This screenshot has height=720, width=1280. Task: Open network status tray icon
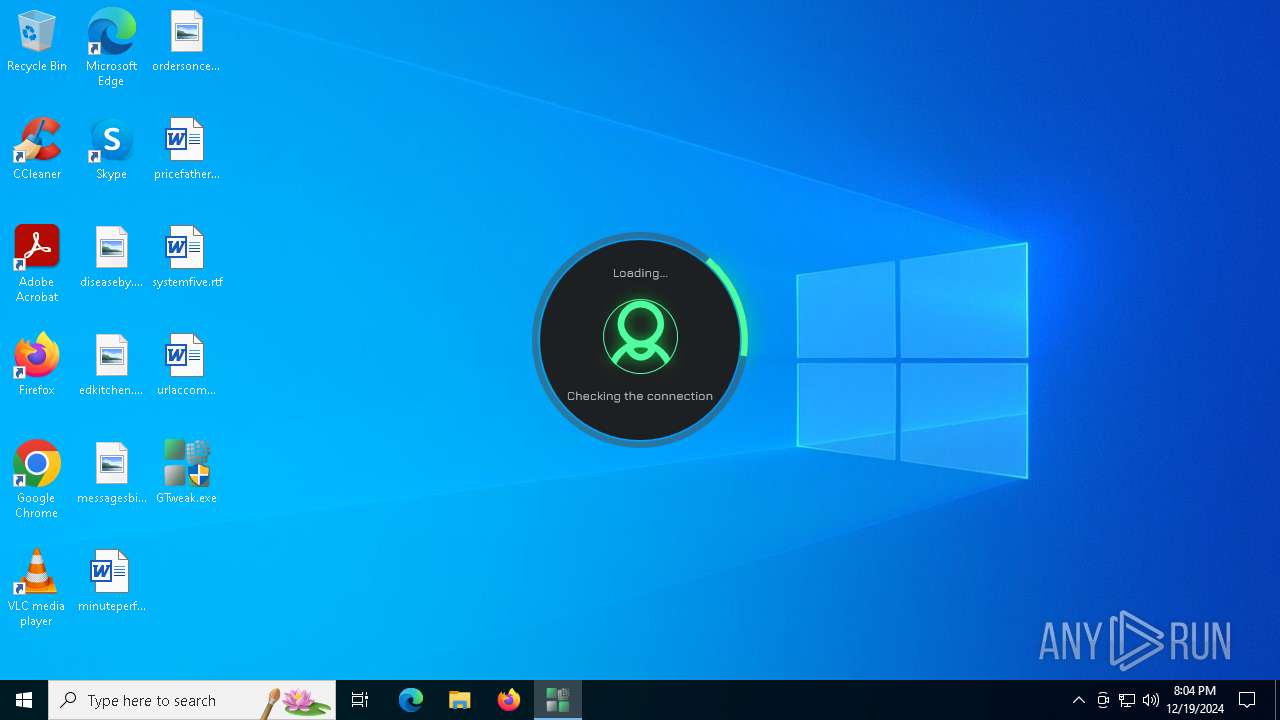(1127, 700)
